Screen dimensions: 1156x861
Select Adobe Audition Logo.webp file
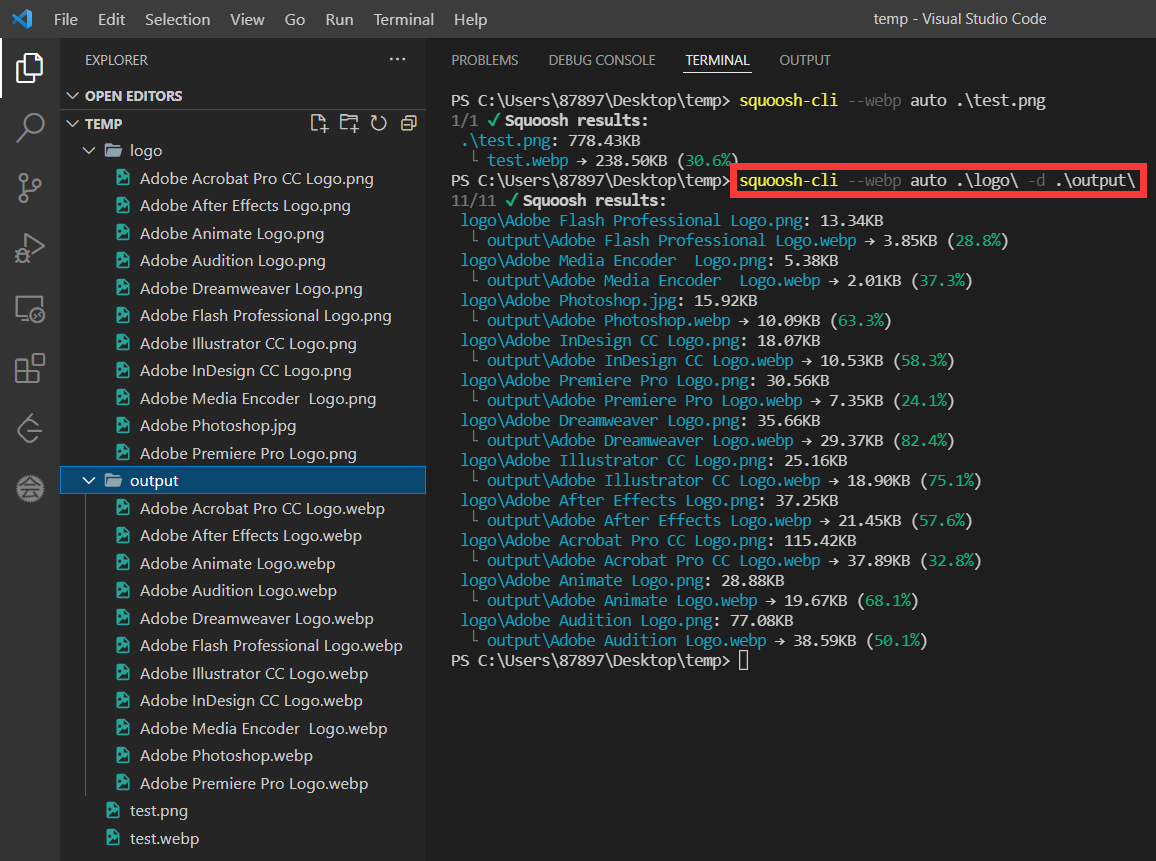pos(238,591)
